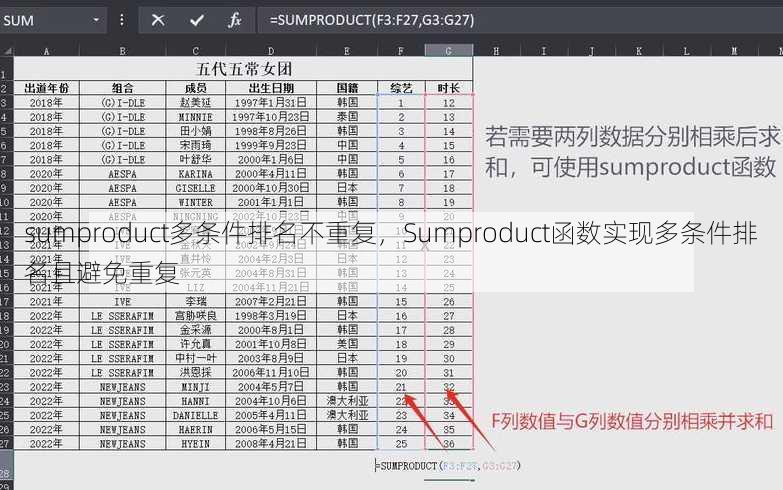Select the member cell WINTER

click(x=195, y=202)
